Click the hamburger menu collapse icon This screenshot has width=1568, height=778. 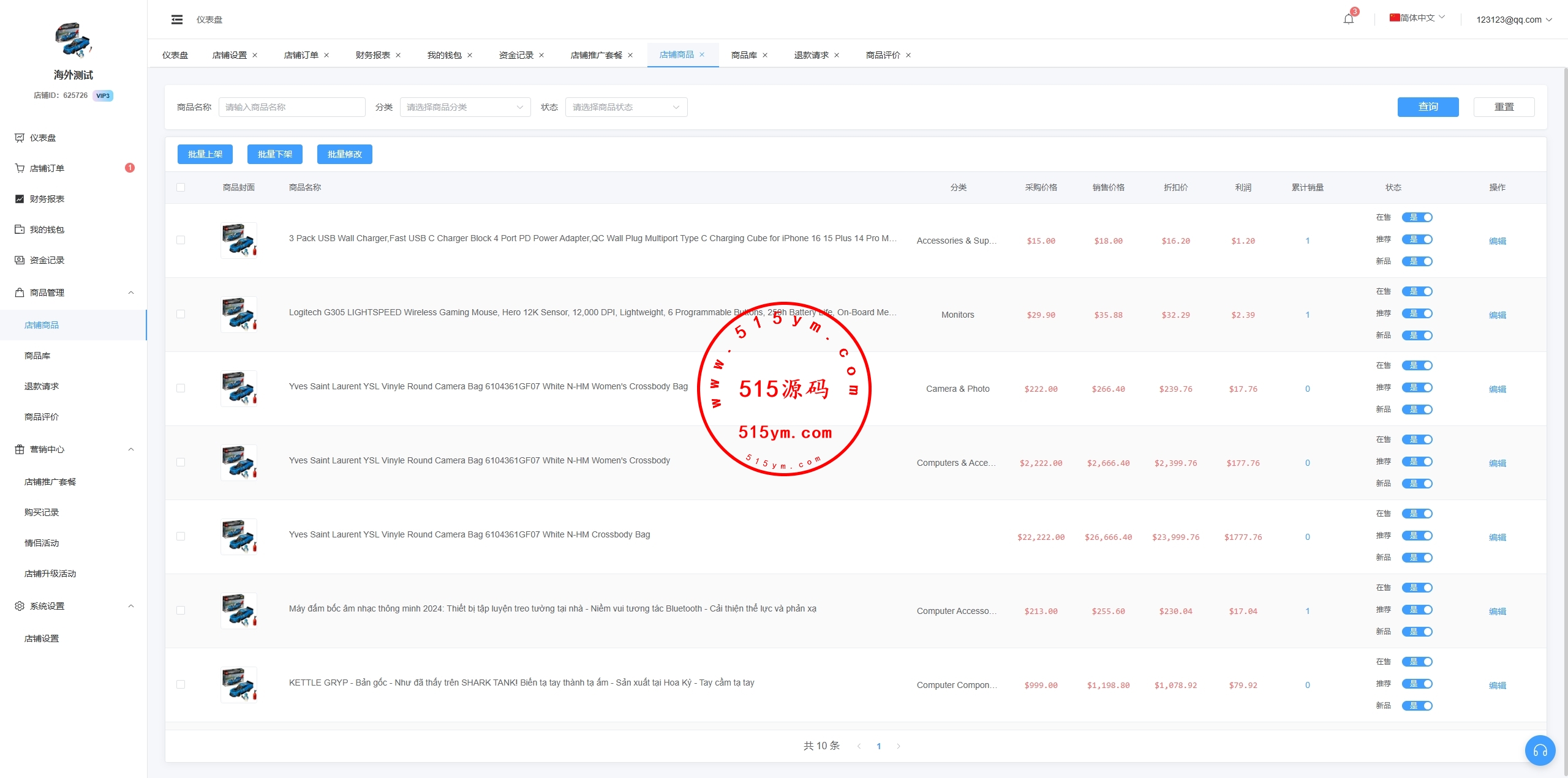[177, 20]
